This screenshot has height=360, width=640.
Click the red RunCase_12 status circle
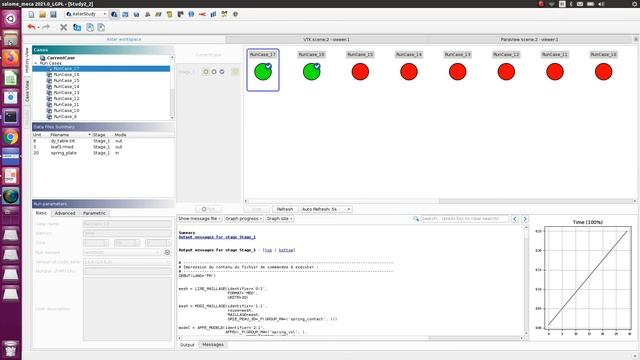[x=506, y=72]
